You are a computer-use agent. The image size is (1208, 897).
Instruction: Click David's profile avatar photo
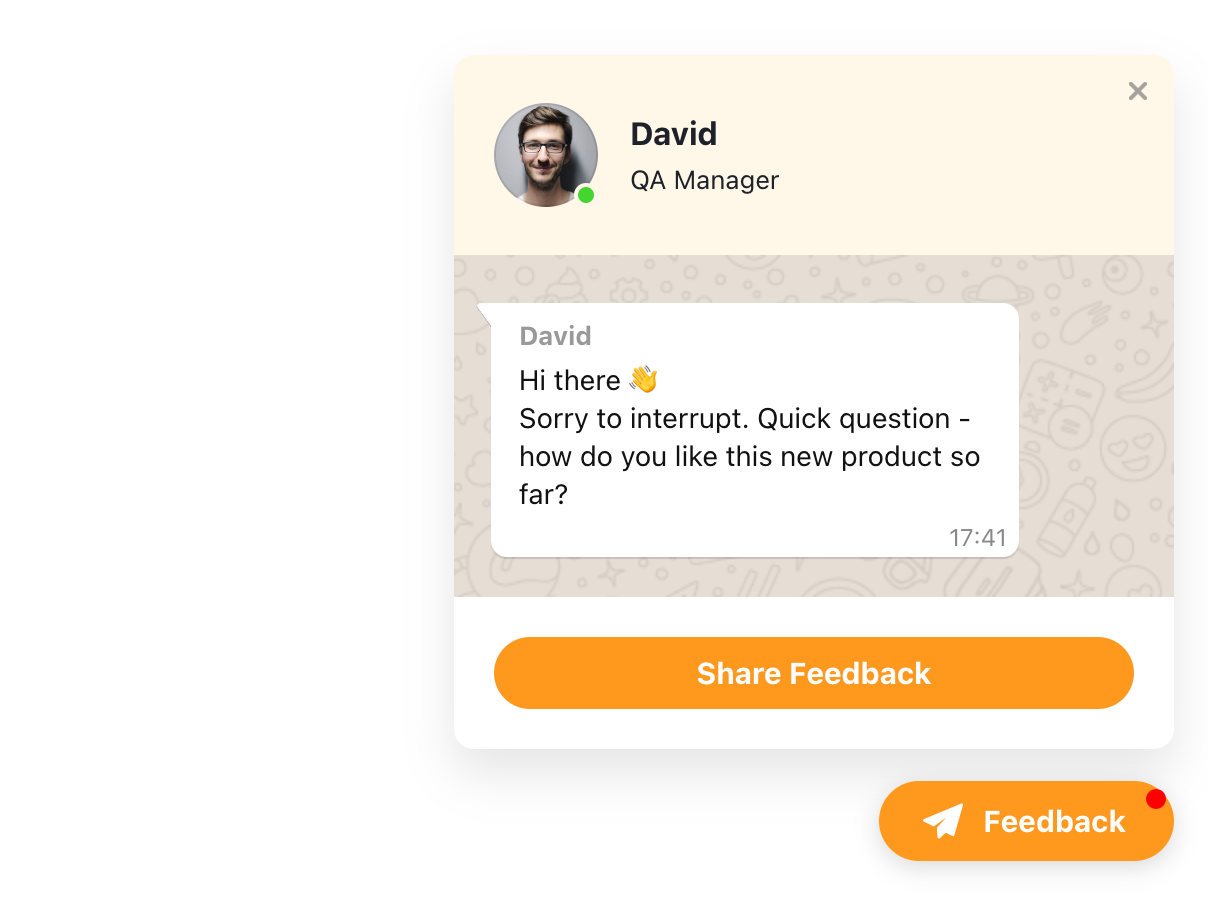point(545,155)
